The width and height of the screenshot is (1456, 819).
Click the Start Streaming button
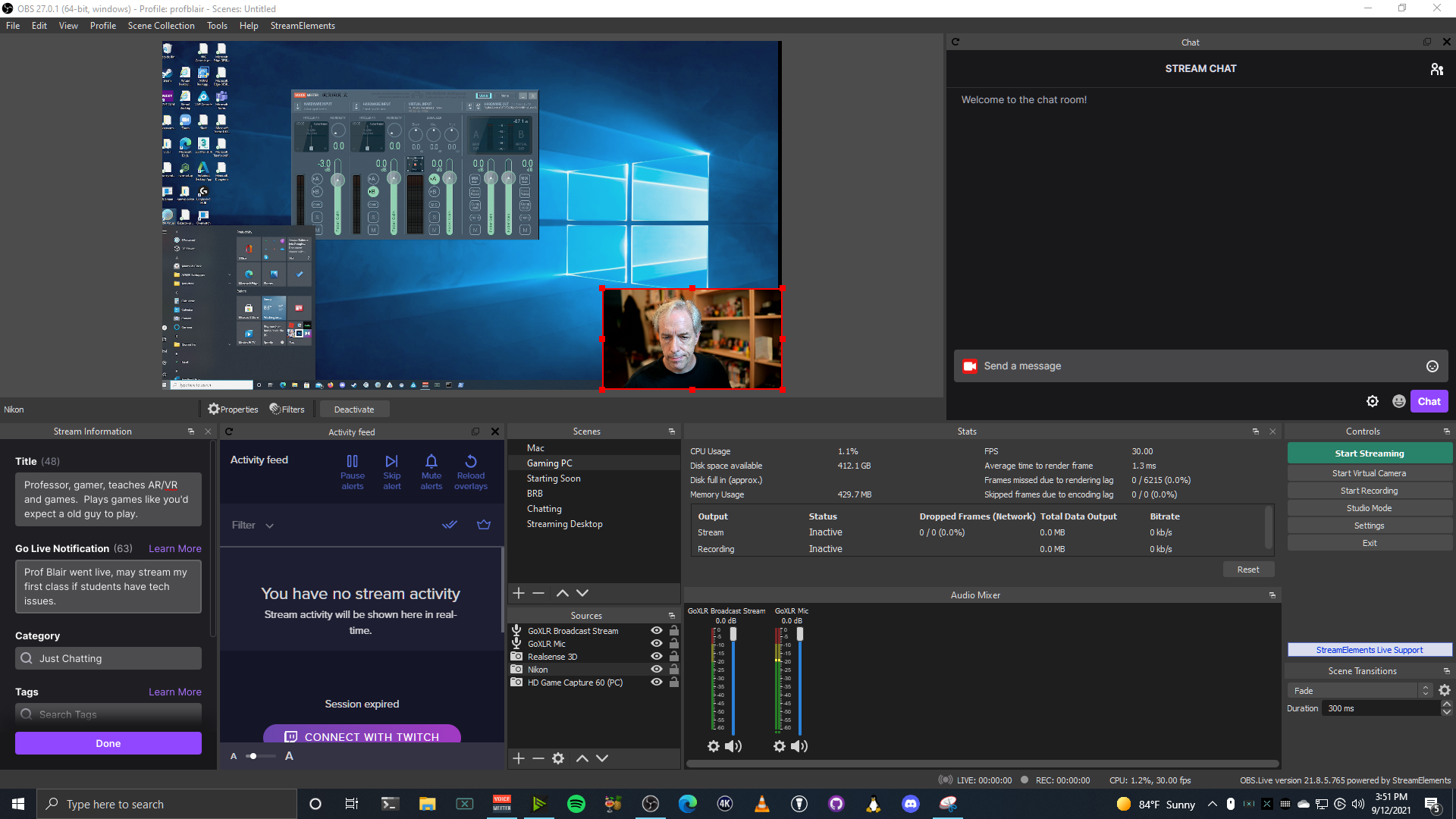point(1369,453)
